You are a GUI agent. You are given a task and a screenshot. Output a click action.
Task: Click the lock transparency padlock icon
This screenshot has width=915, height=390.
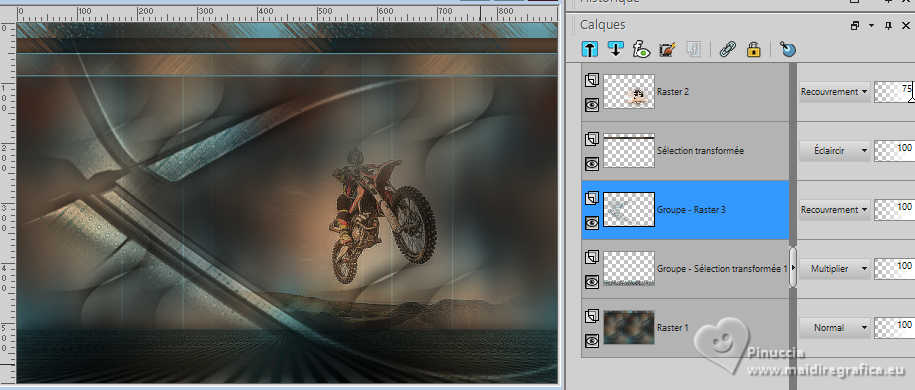click(753, 49)
